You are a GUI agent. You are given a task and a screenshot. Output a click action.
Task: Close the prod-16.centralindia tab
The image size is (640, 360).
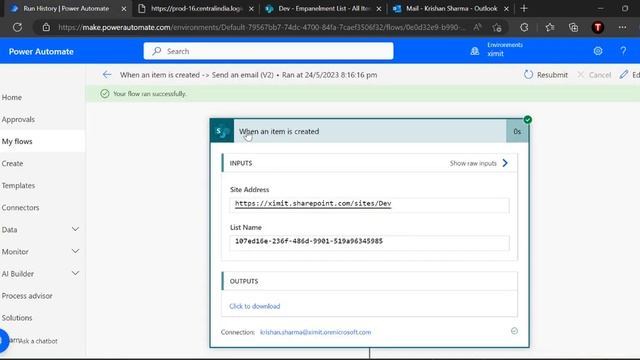coord(251,9)
